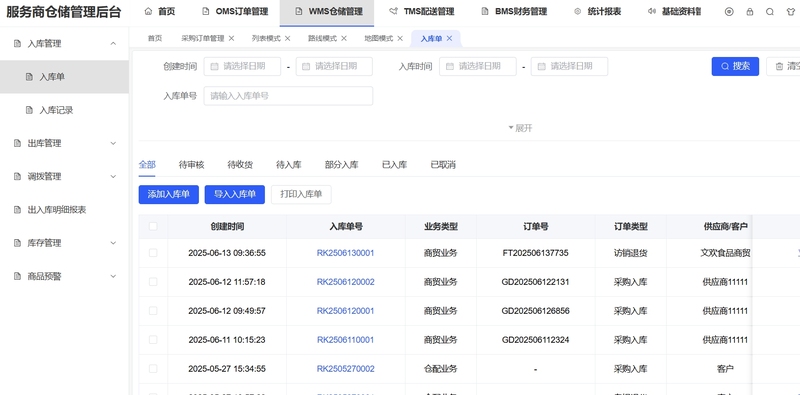
Task: Click the 添加入库单 button
Action: click(169, 194)
